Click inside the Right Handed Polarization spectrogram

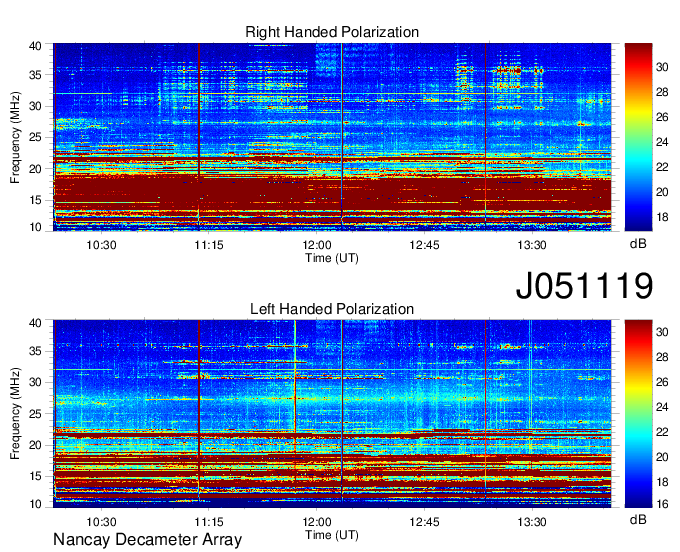tap(332, 137)
